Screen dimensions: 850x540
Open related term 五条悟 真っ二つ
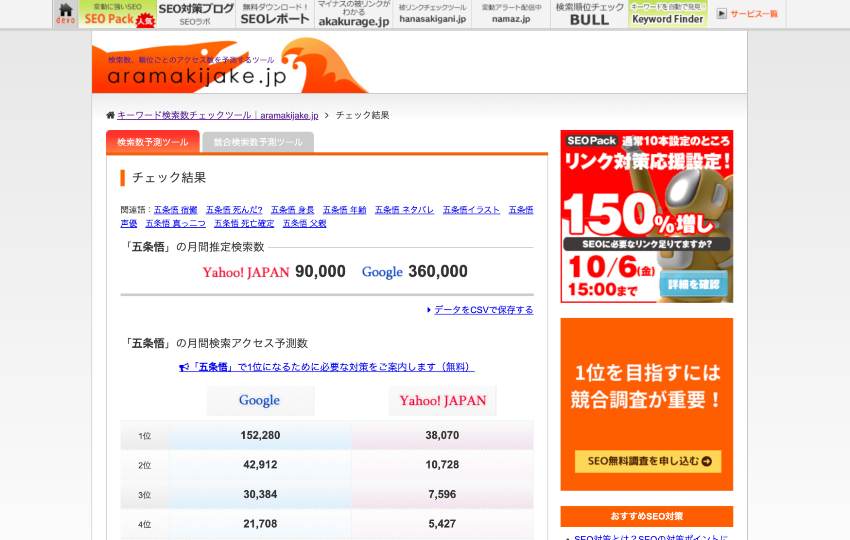point(176,223)
